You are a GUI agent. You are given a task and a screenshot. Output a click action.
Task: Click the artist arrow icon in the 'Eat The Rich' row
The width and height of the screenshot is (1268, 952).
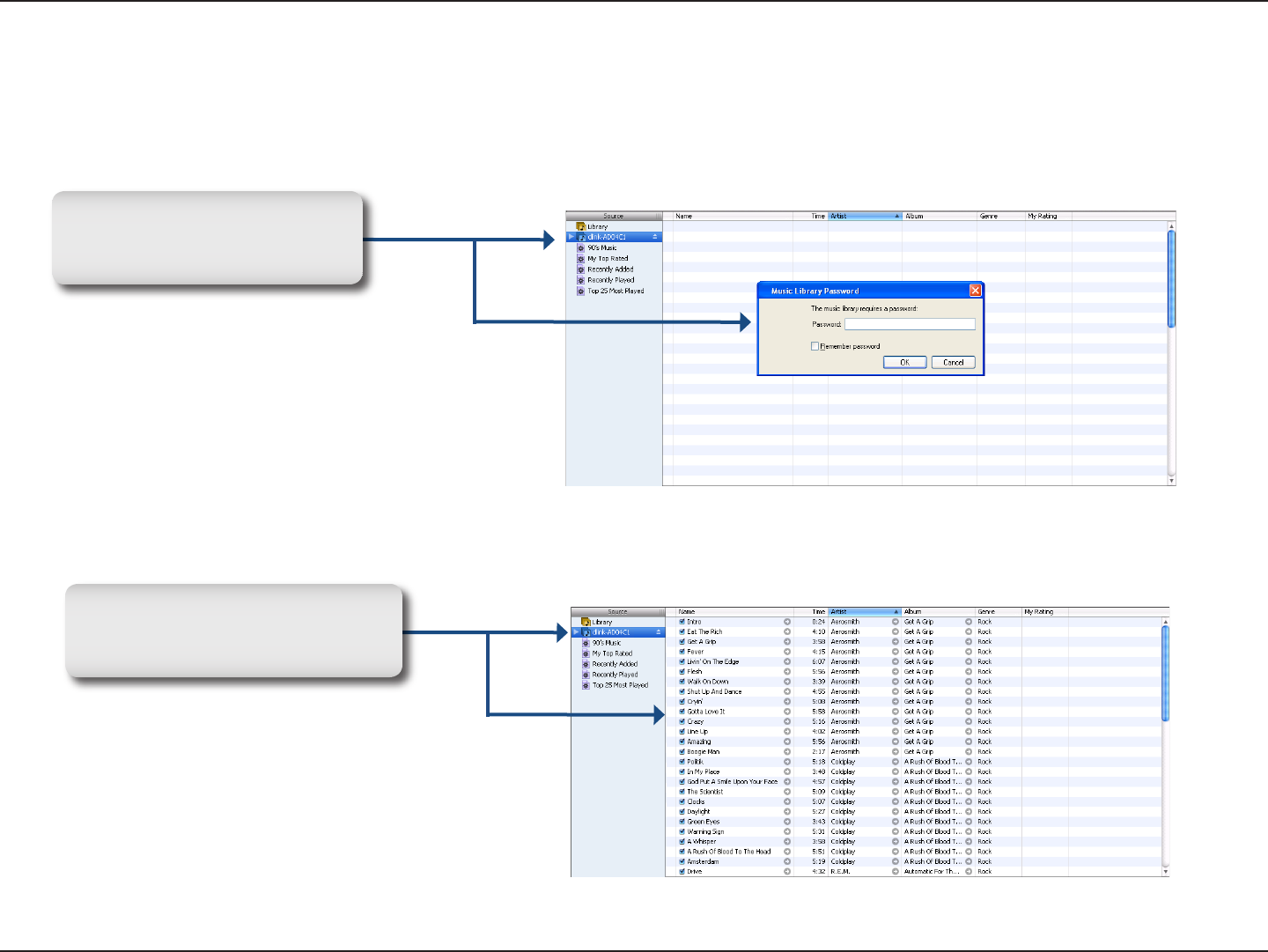896,631
